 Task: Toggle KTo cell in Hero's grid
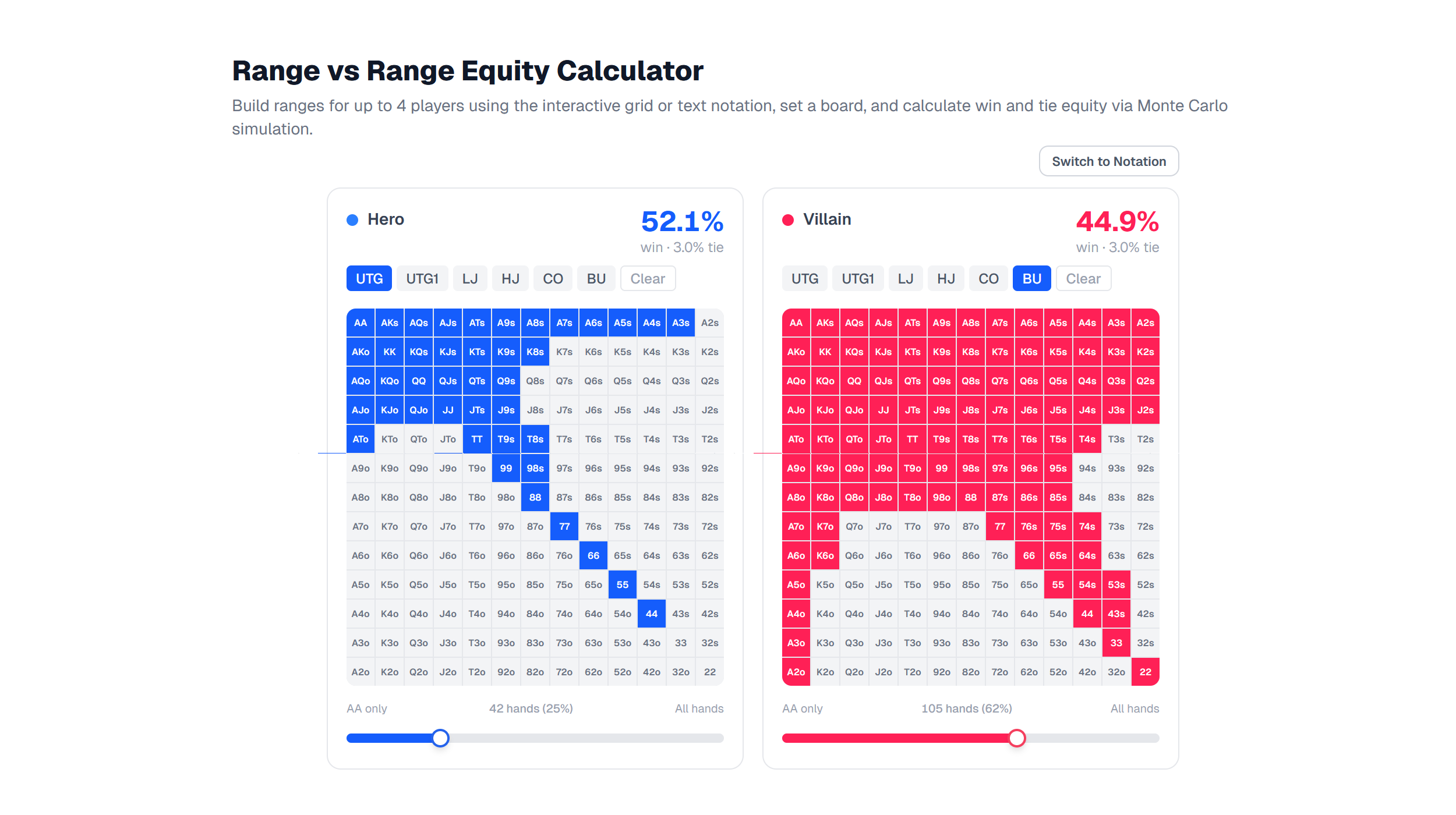[x=390, y=440]
